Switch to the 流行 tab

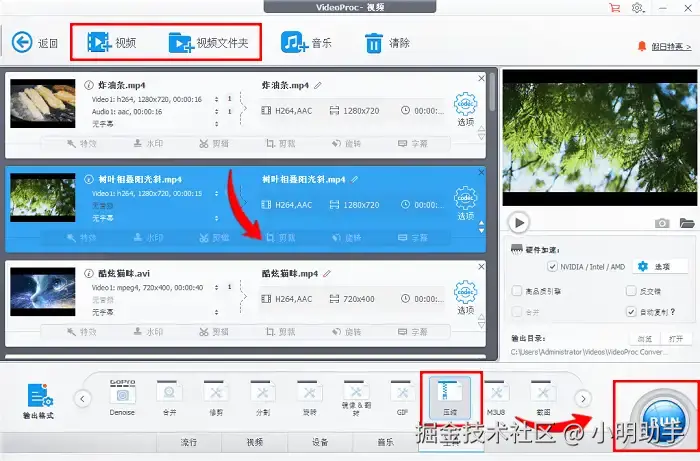pos(188,442)
